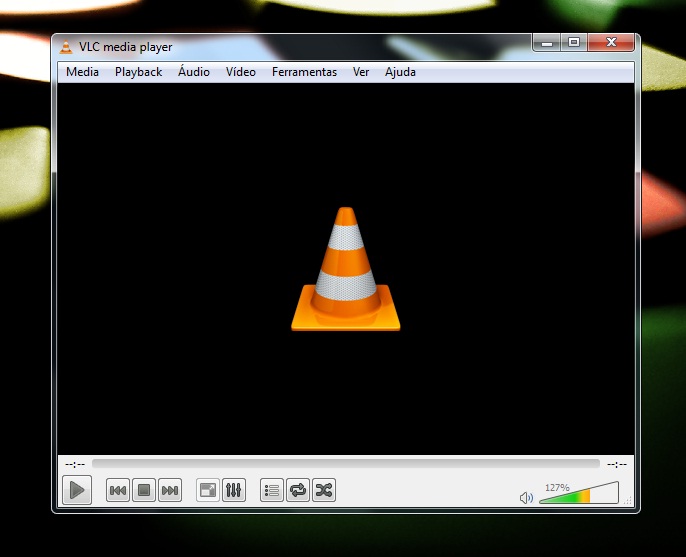Skip to previous media track

118,490
